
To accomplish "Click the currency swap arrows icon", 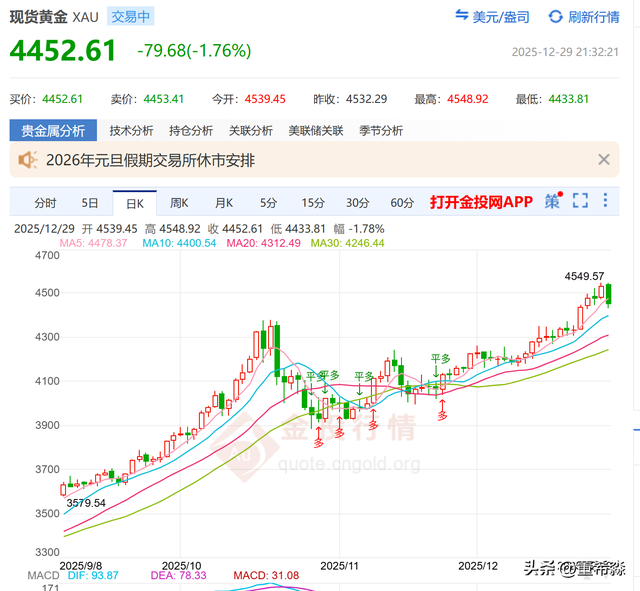I will (462, 17).
